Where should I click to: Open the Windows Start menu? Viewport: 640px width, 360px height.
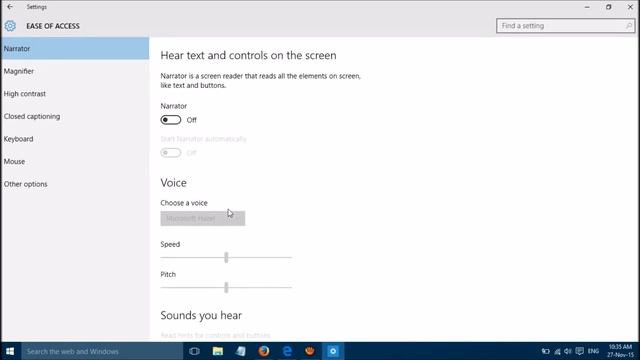[x=10, y=351]
